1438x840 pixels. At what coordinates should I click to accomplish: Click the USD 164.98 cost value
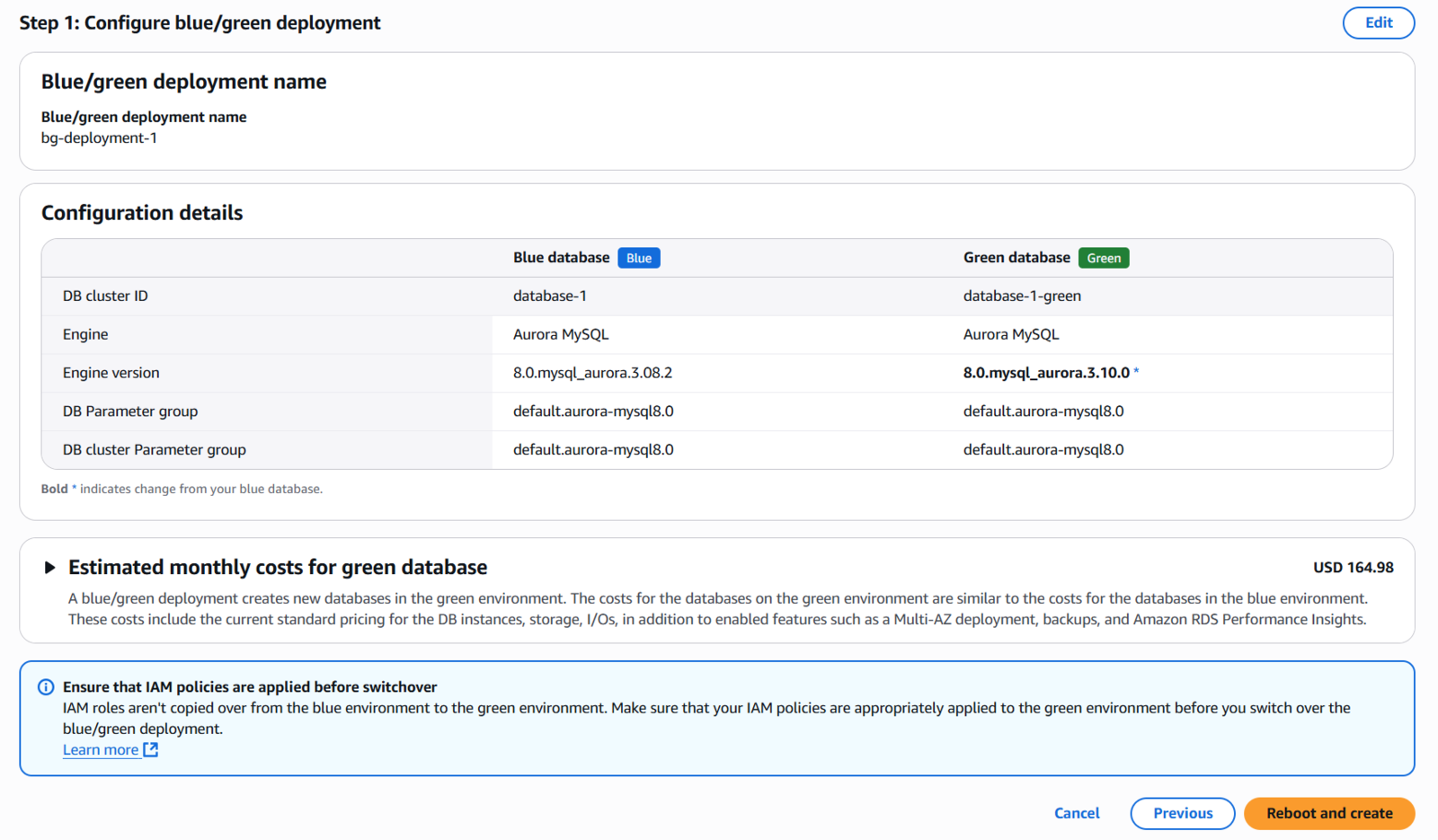coord(1354,568)
